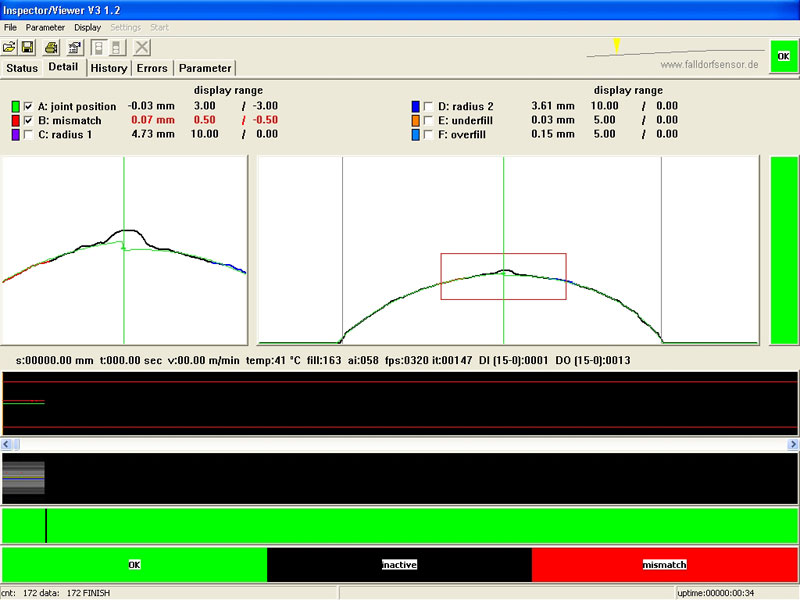Screen dimensions: 800x600
Task: Click the mismatch lower range value -0.50
Action: pos(265,120)
